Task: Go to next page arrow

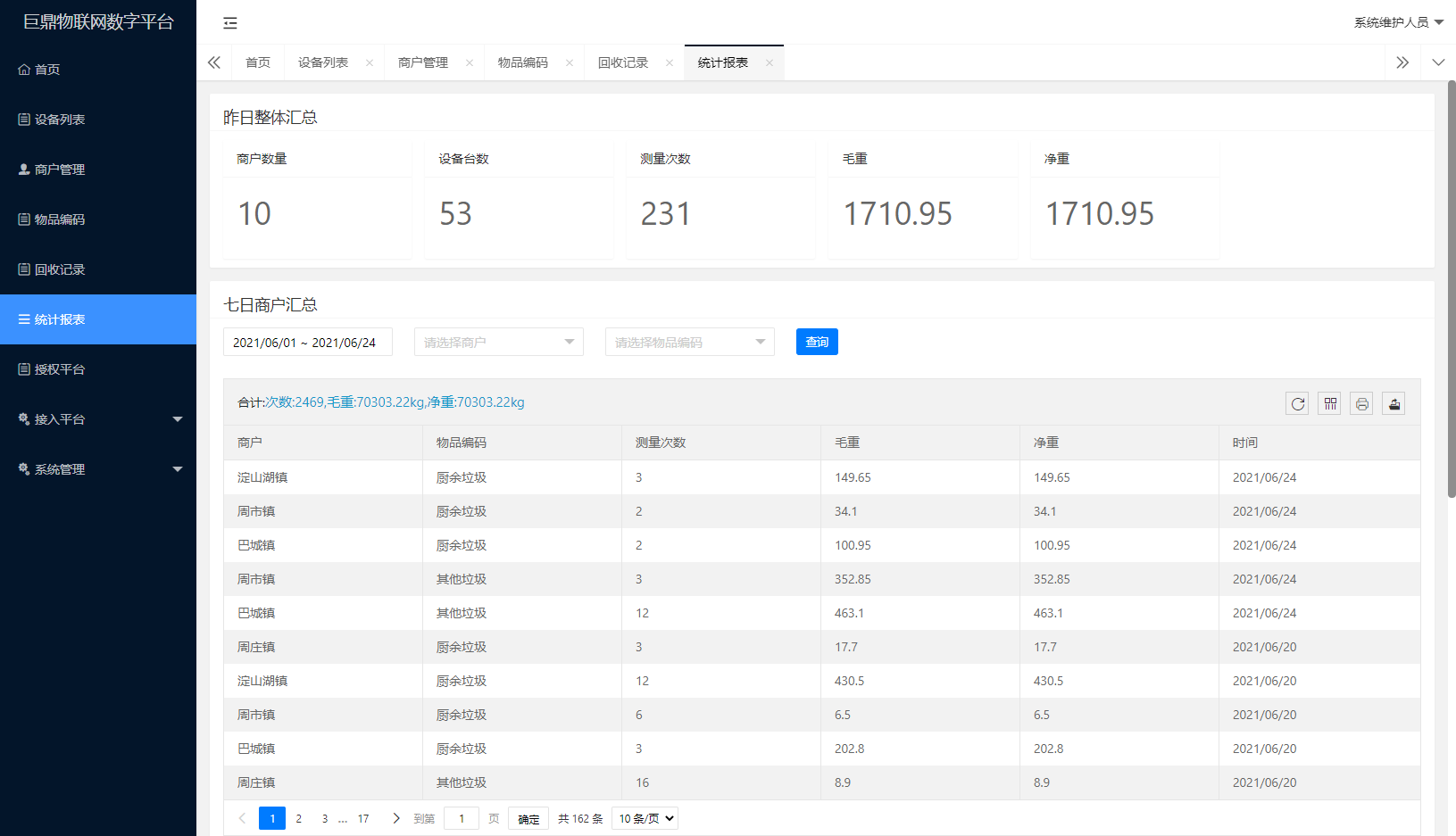Action: point(396,818)
